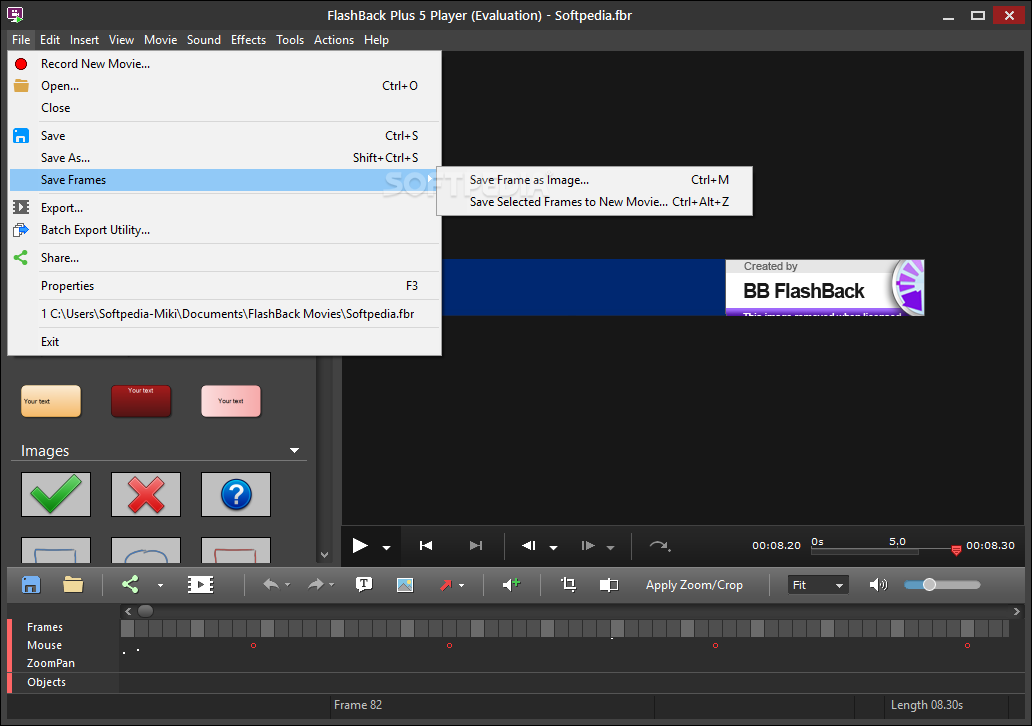The height and width of the screenshot is (726, 1032).
Task: Step forward one frame icon
Action: click(588, 546)
